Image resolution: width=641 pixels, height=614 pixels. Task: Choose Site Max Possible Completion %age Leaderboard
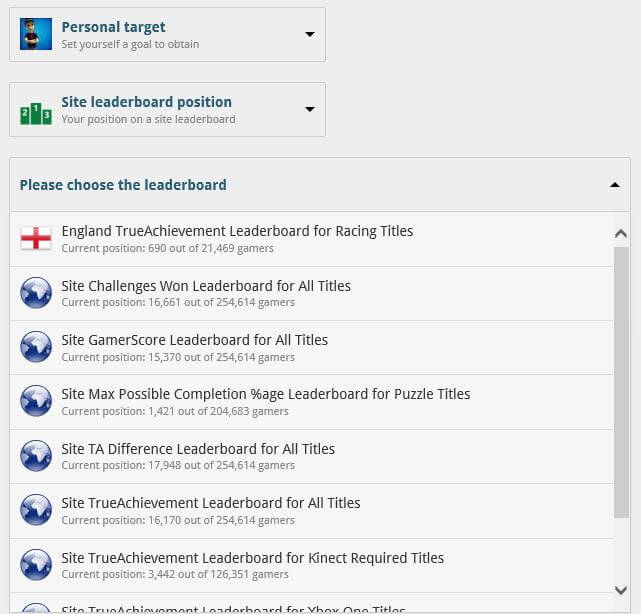pyautogui.click(x=312, y=402)
